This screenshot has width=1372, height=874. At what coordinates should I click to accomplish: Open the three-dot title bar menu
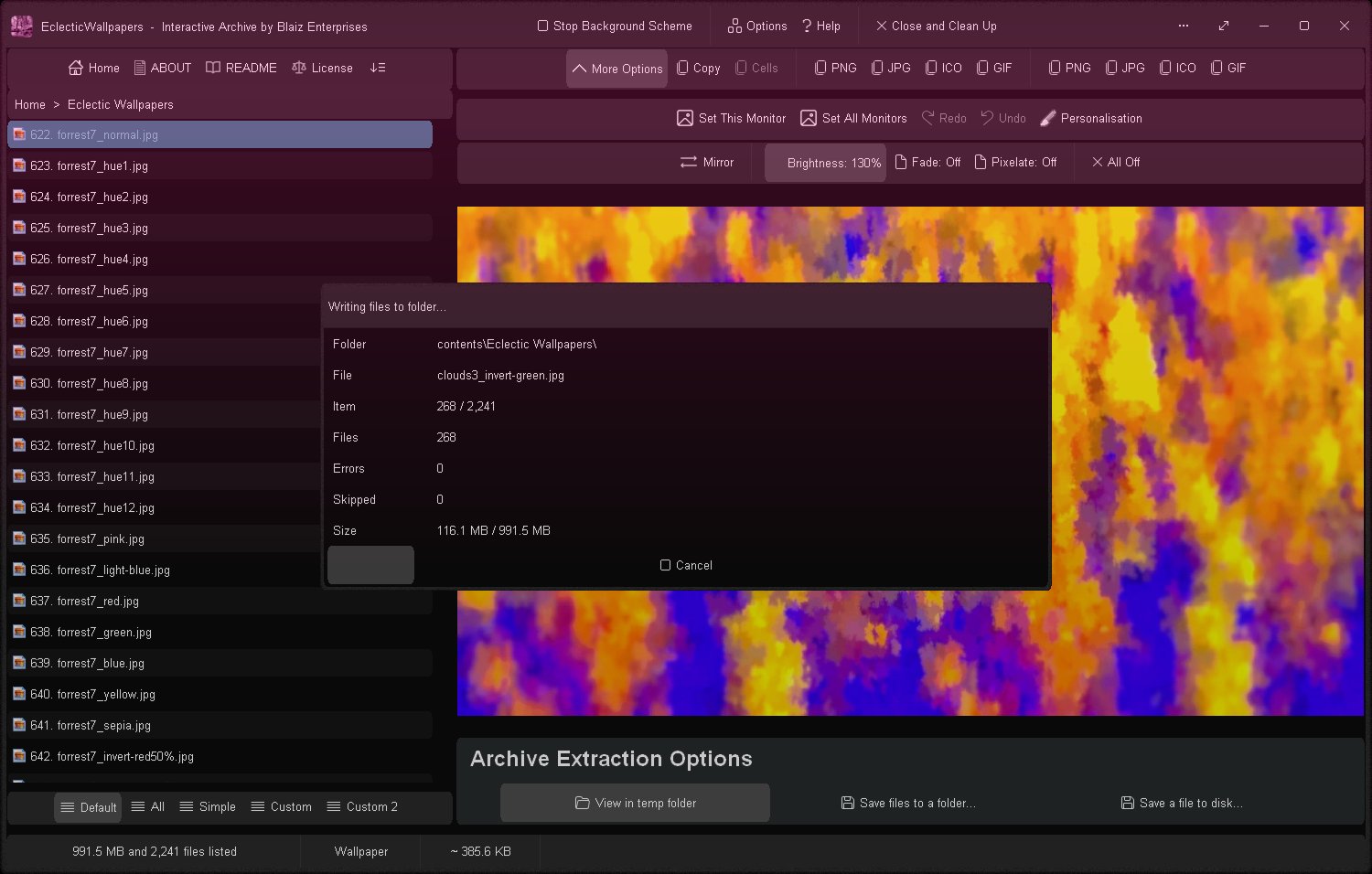pos(1184,27)
